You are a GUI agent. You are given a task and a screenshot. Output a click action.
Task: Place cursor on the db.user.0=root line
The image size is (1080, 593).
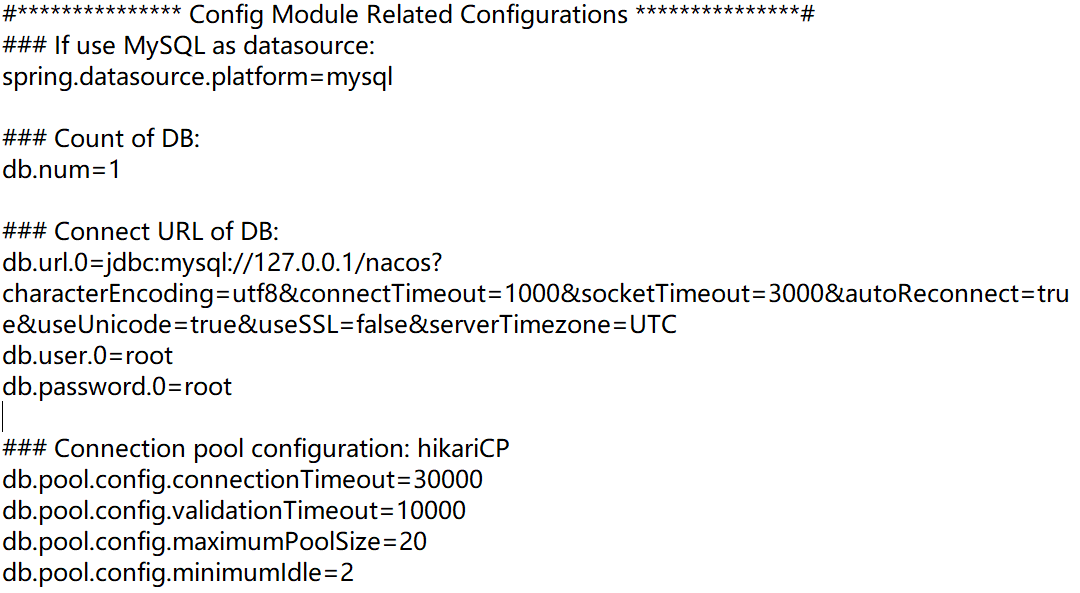[88, 356]
